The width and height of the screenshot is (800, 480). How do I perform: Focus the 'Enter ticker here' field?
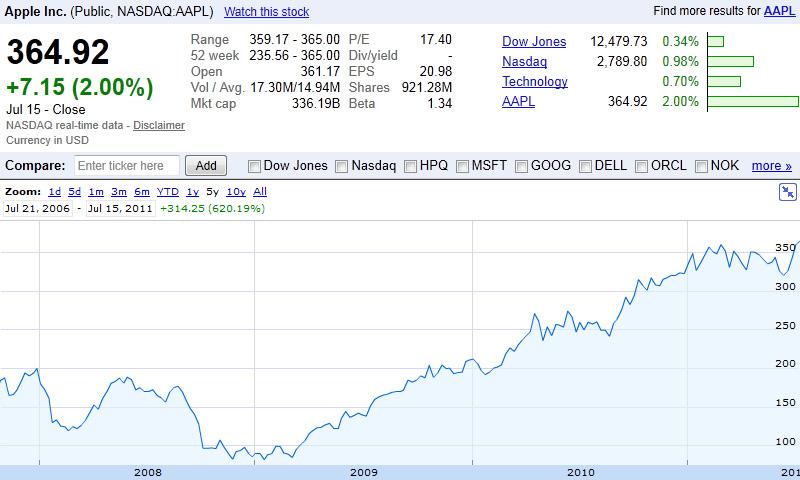point(127,166)
